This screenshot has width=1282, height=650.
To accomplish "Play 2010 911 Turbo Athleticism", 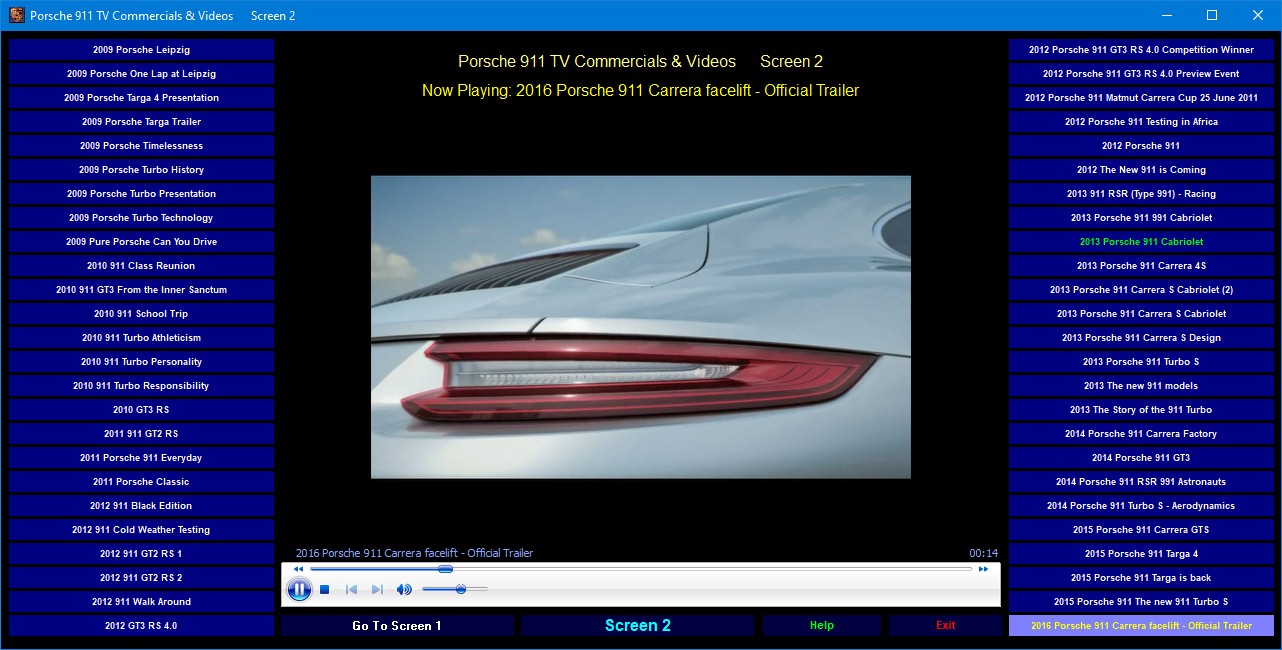I will pos(141,338).
